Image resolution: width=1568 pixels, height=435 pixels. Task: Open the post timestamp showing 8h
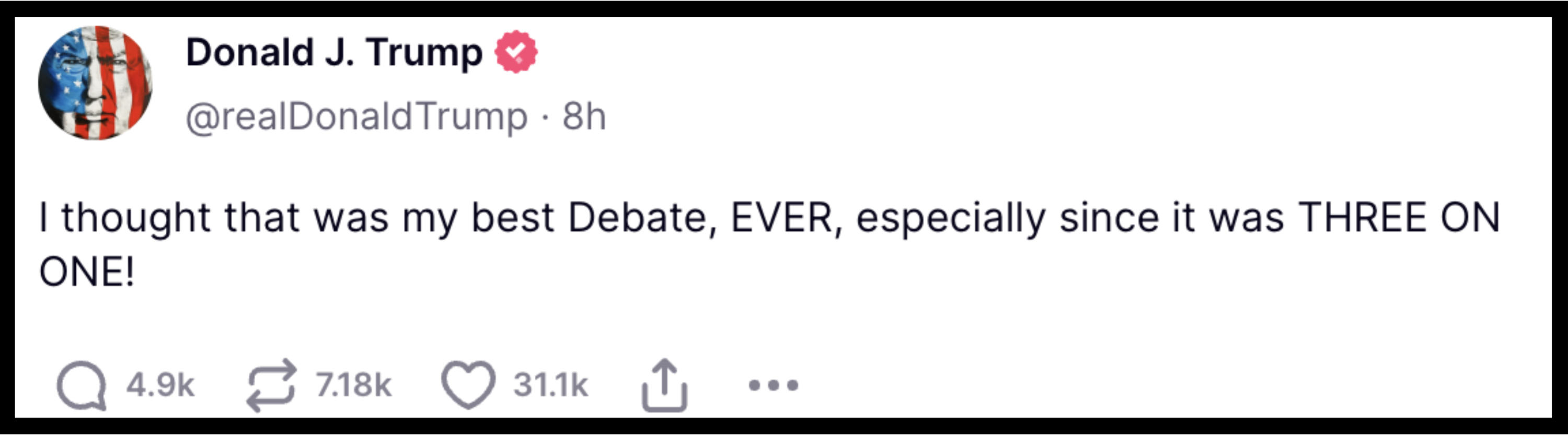pos(585,115)
